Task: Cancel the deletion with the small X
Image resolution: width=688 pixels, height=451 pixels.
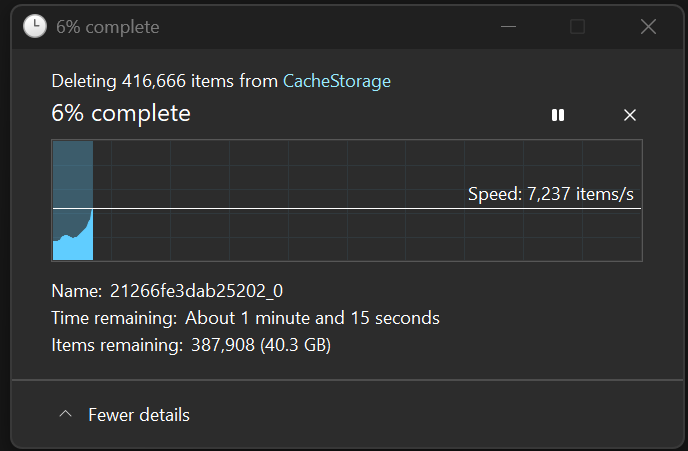Action: pos(630,115)
